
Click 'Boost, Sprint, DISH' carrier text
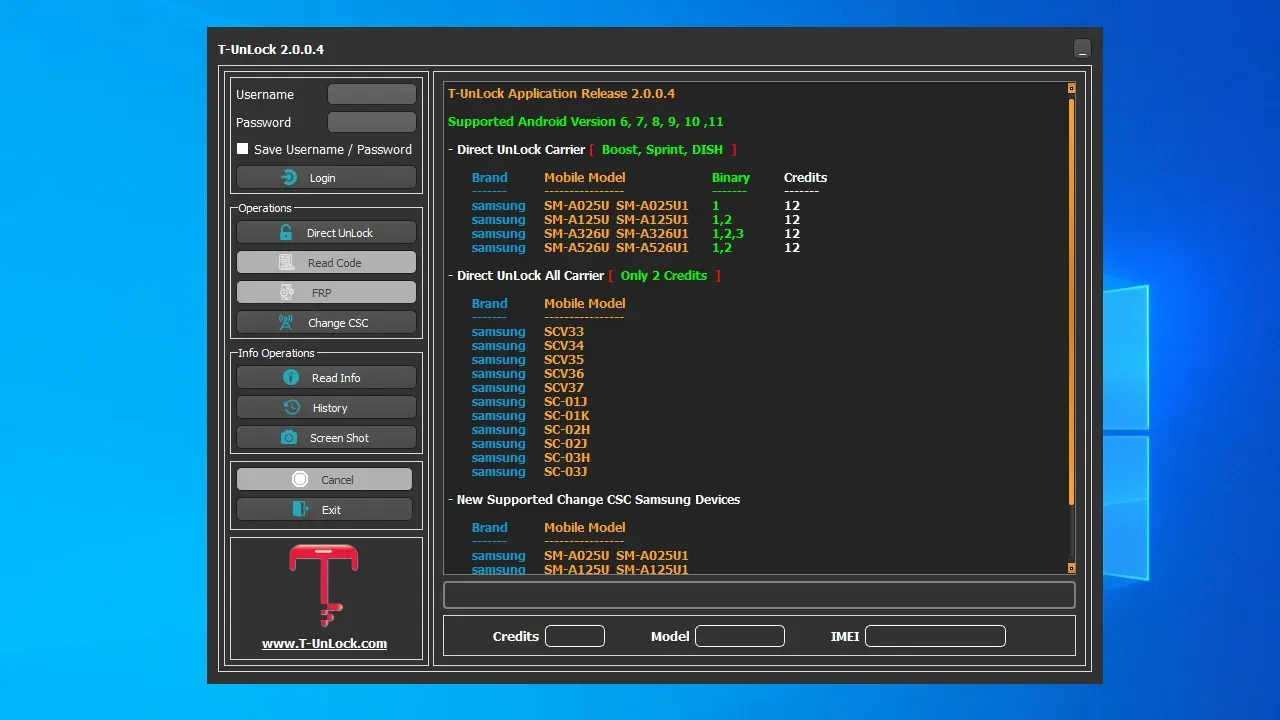coord(662,149)
